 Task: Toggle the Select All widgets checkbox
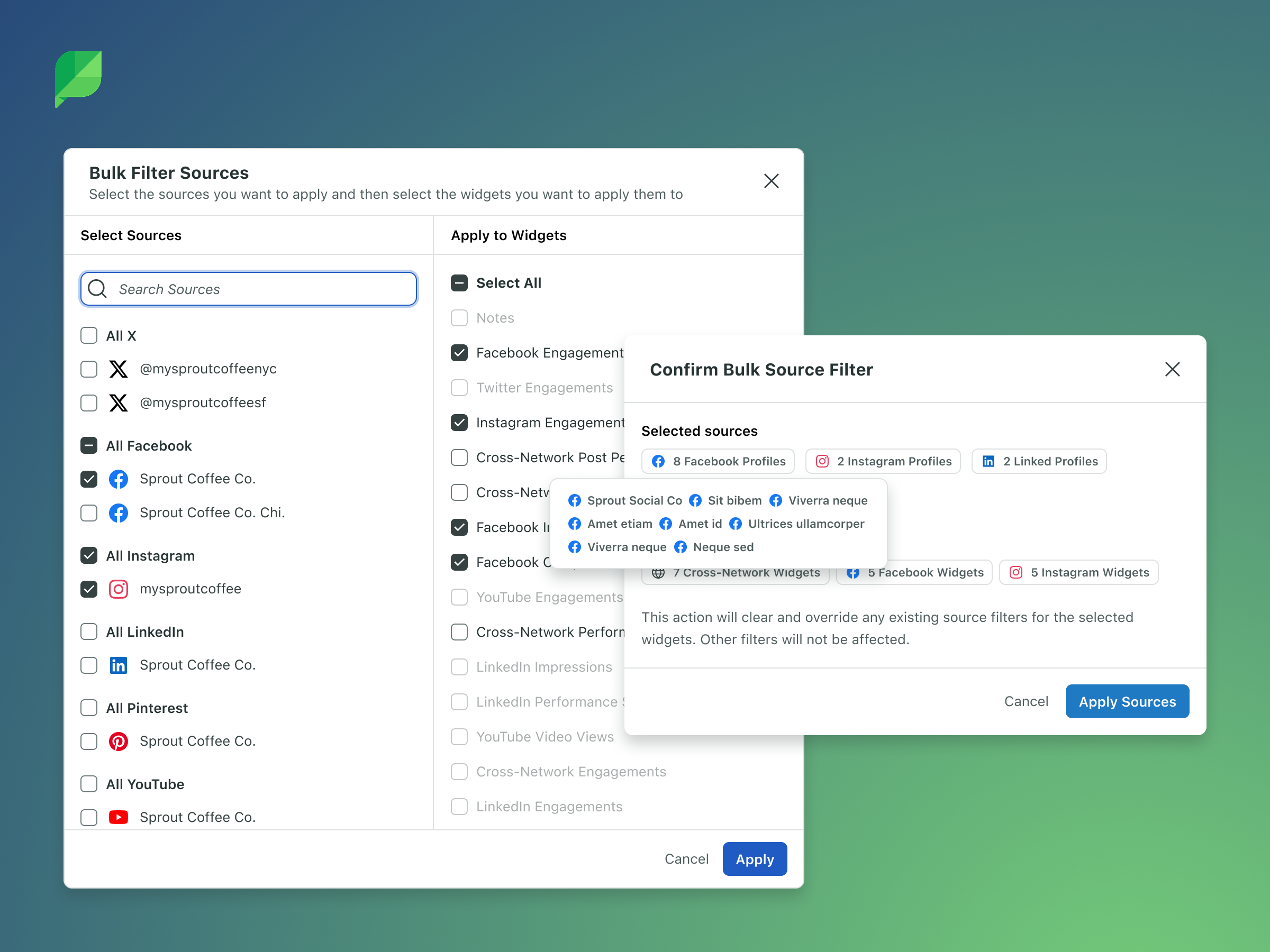[x=459, y=283]
